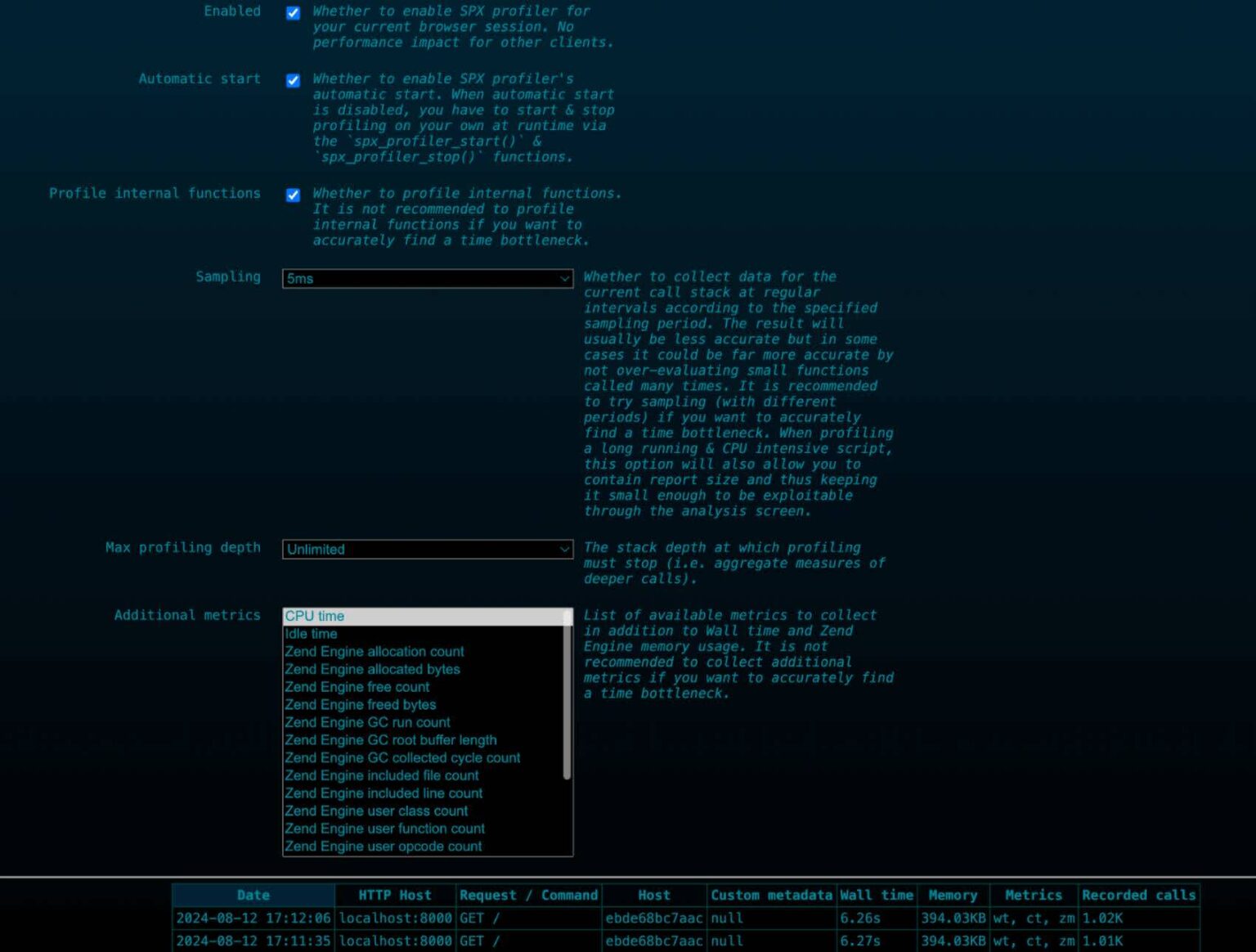The width and height of the screenshot is (1256, 952).
Task: Sort reports by Wall time column
Action: [x=876, y=895]
